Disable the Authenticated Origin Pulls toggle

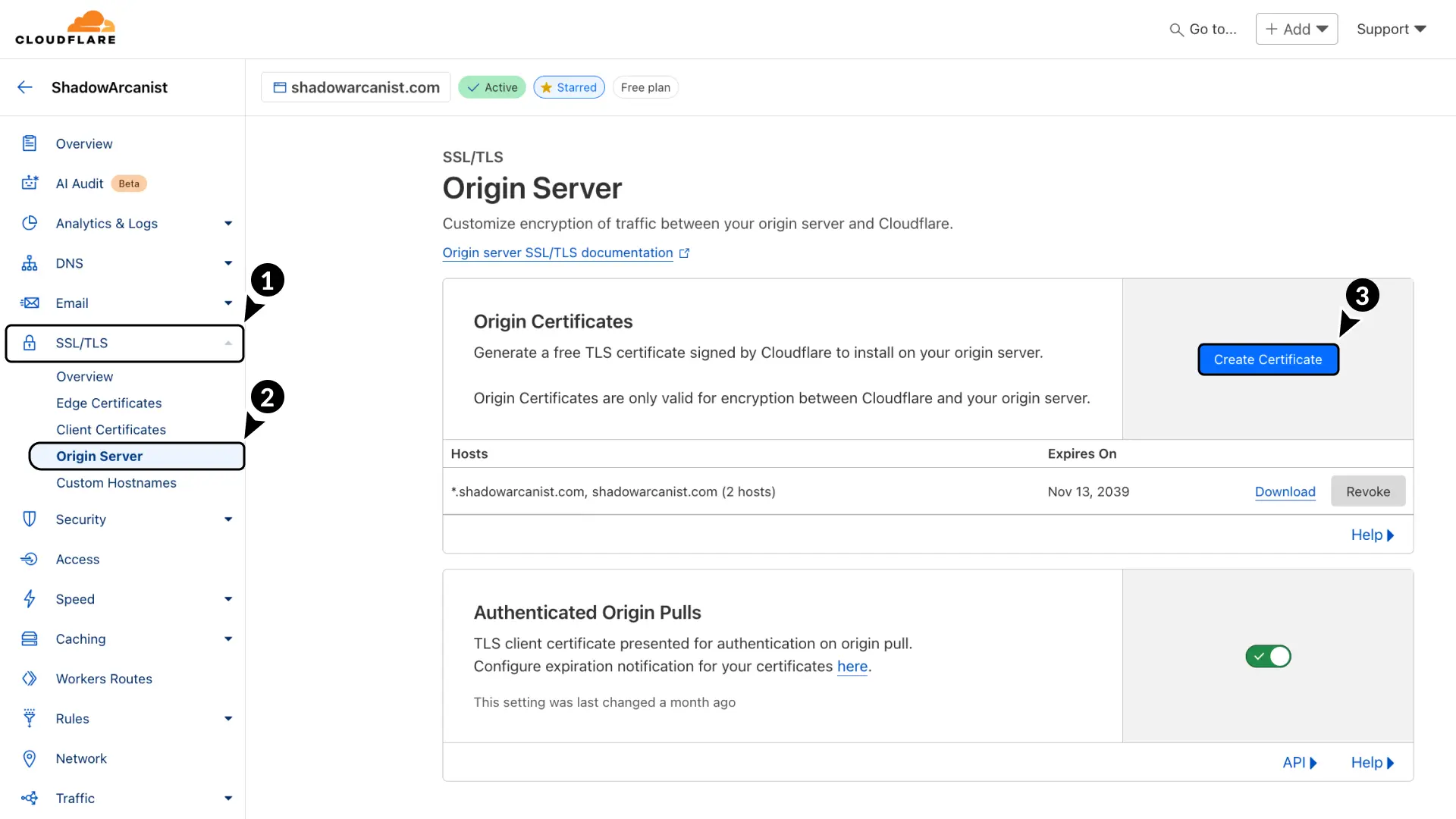point(1268,656)
